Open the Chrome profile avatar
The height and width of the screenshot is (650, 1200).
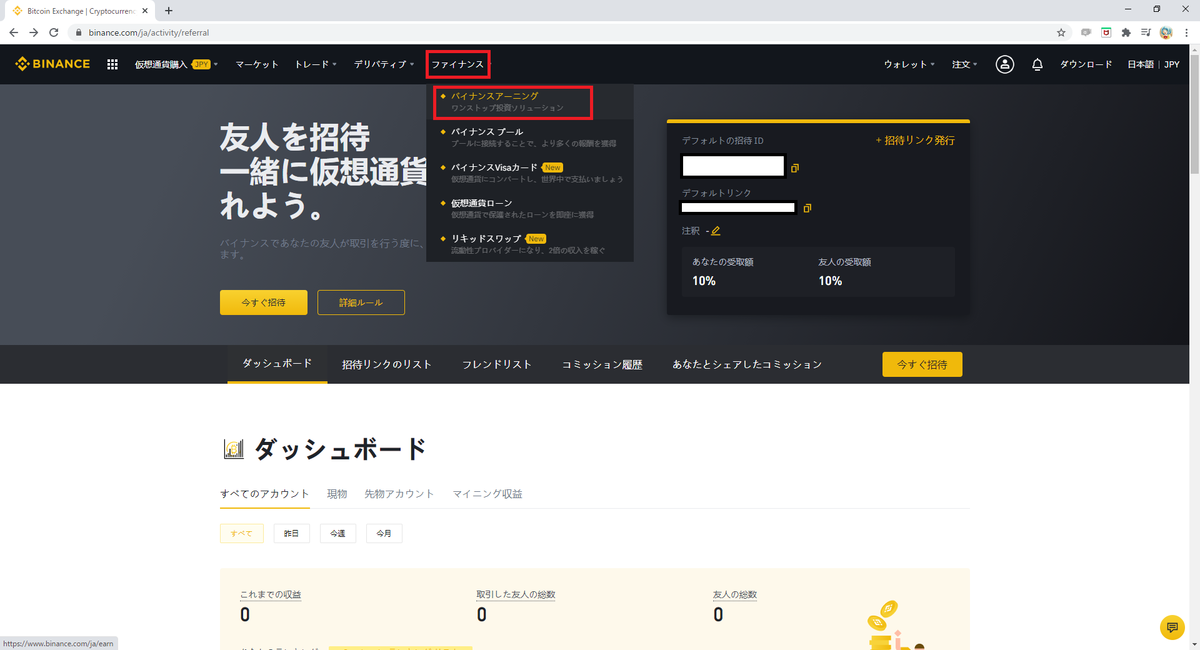pyautogui.click(x=1166, y=32)
